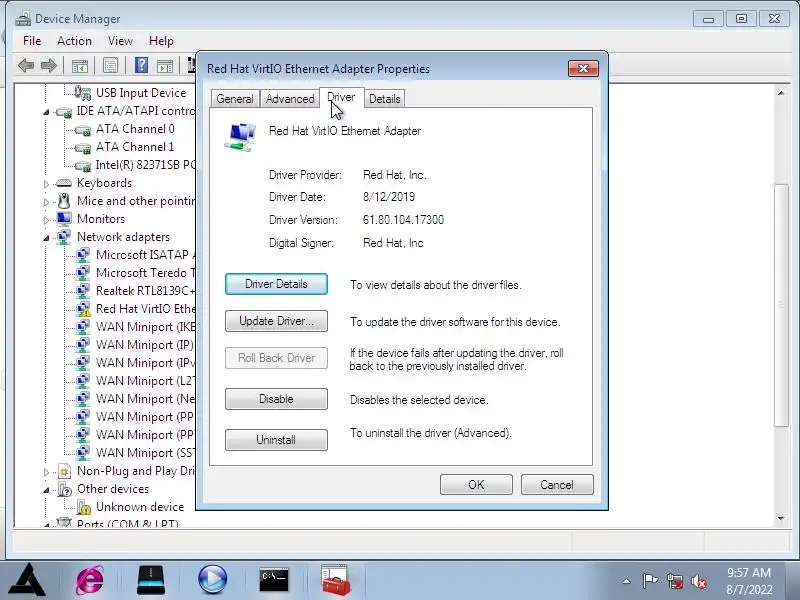Click the Monitors category icon
The height and width of the screenshot is (600, 800).
(x=64, y=219)
